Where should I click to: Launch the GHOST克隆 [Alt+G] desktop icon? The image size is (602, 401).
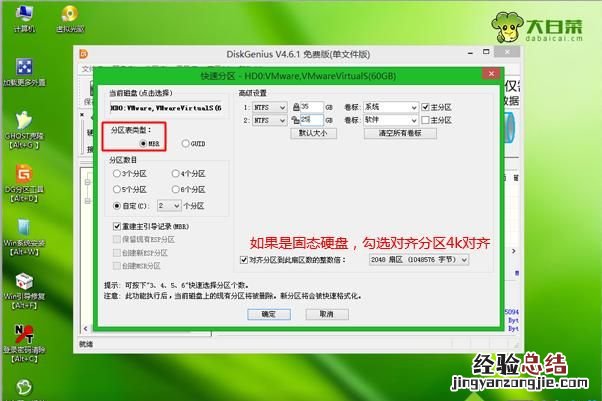24,130
